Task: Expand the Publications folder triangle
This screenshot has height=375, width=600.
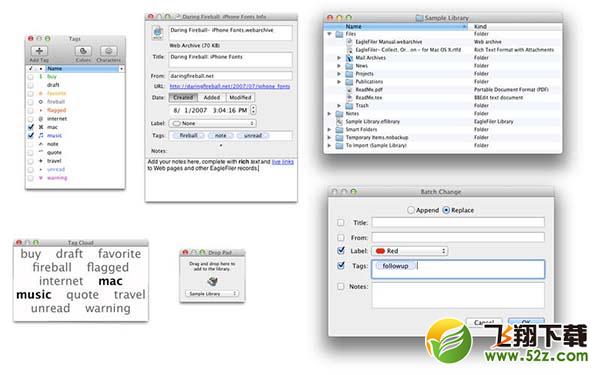Action: coord(339,82)
